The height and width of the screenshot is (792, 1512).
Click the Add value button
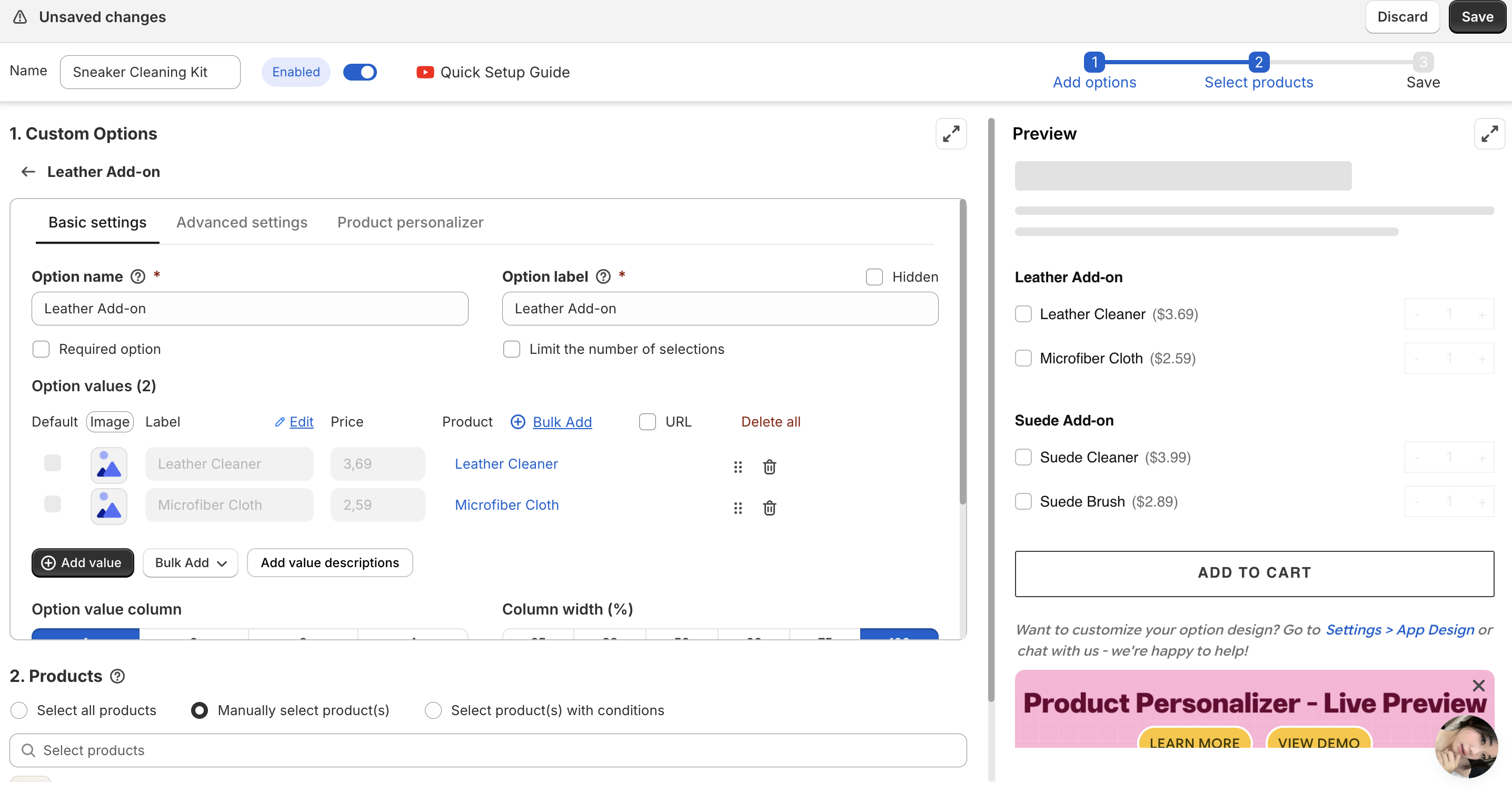tap(83, 562)
